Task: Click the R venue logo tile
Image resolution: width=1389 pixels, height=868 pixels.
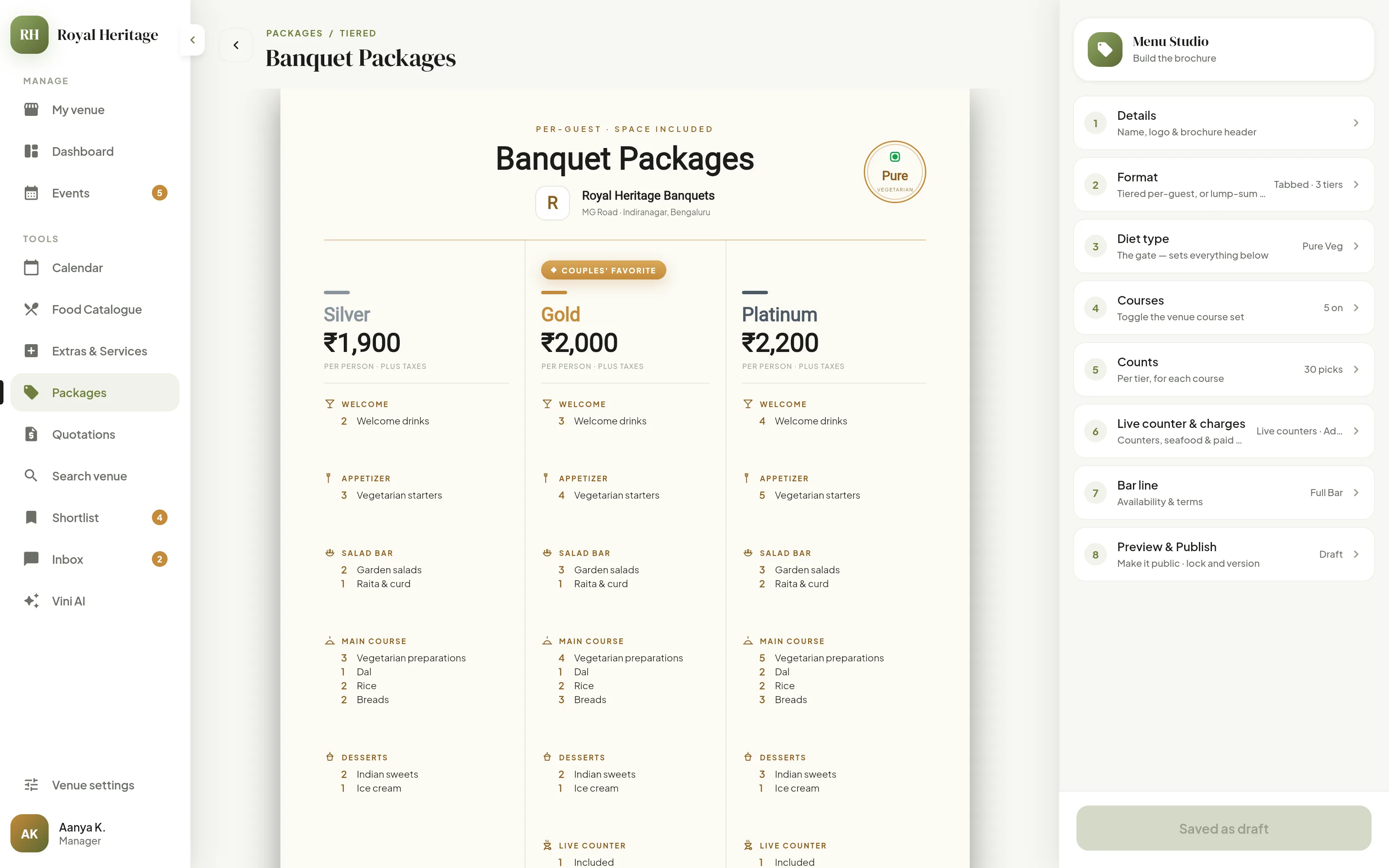Action: click(x=552, y=203)
